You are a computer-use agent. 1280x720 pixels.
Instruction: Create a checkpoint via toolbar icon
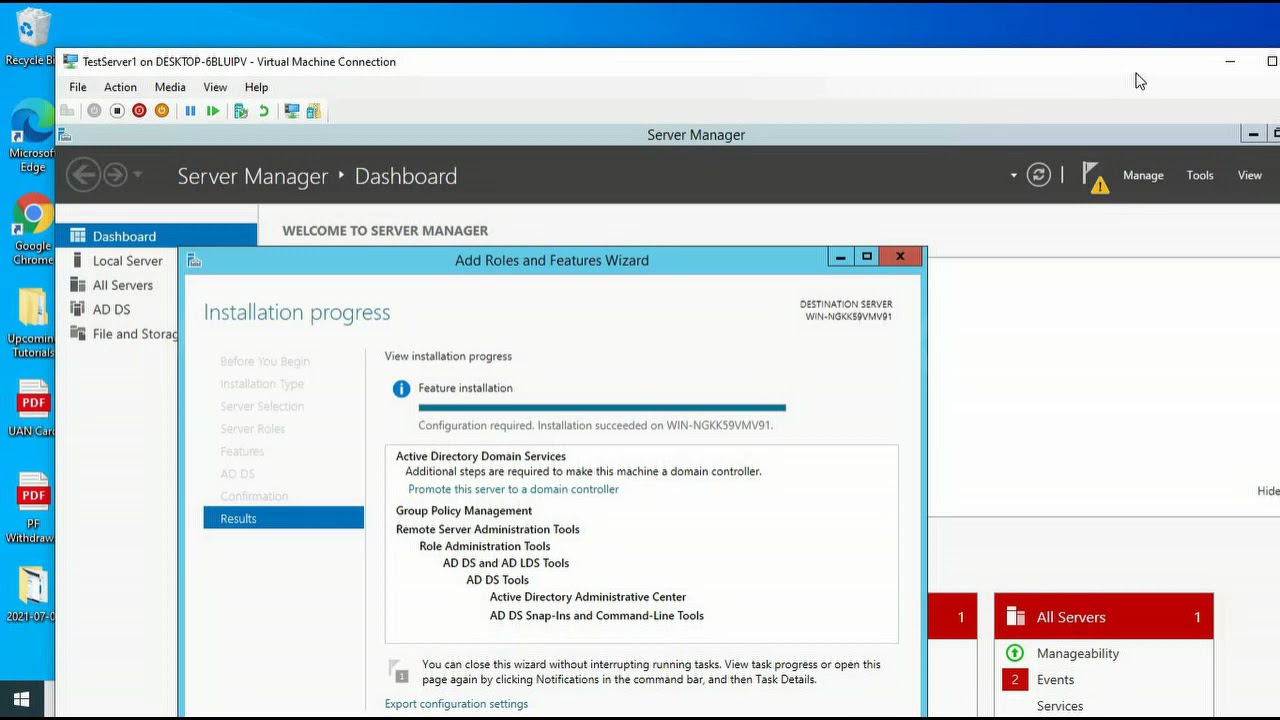pyautogui.click(x=241, y=111)
